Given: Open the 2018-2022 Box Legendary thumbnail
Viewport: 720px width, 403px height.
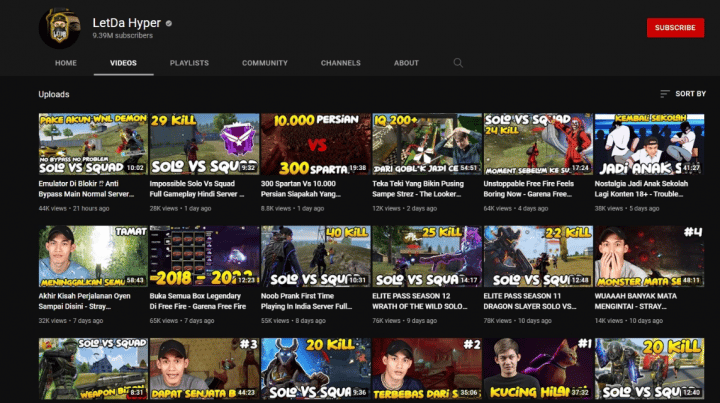Looking at the screenshot, I should point(203,256).
